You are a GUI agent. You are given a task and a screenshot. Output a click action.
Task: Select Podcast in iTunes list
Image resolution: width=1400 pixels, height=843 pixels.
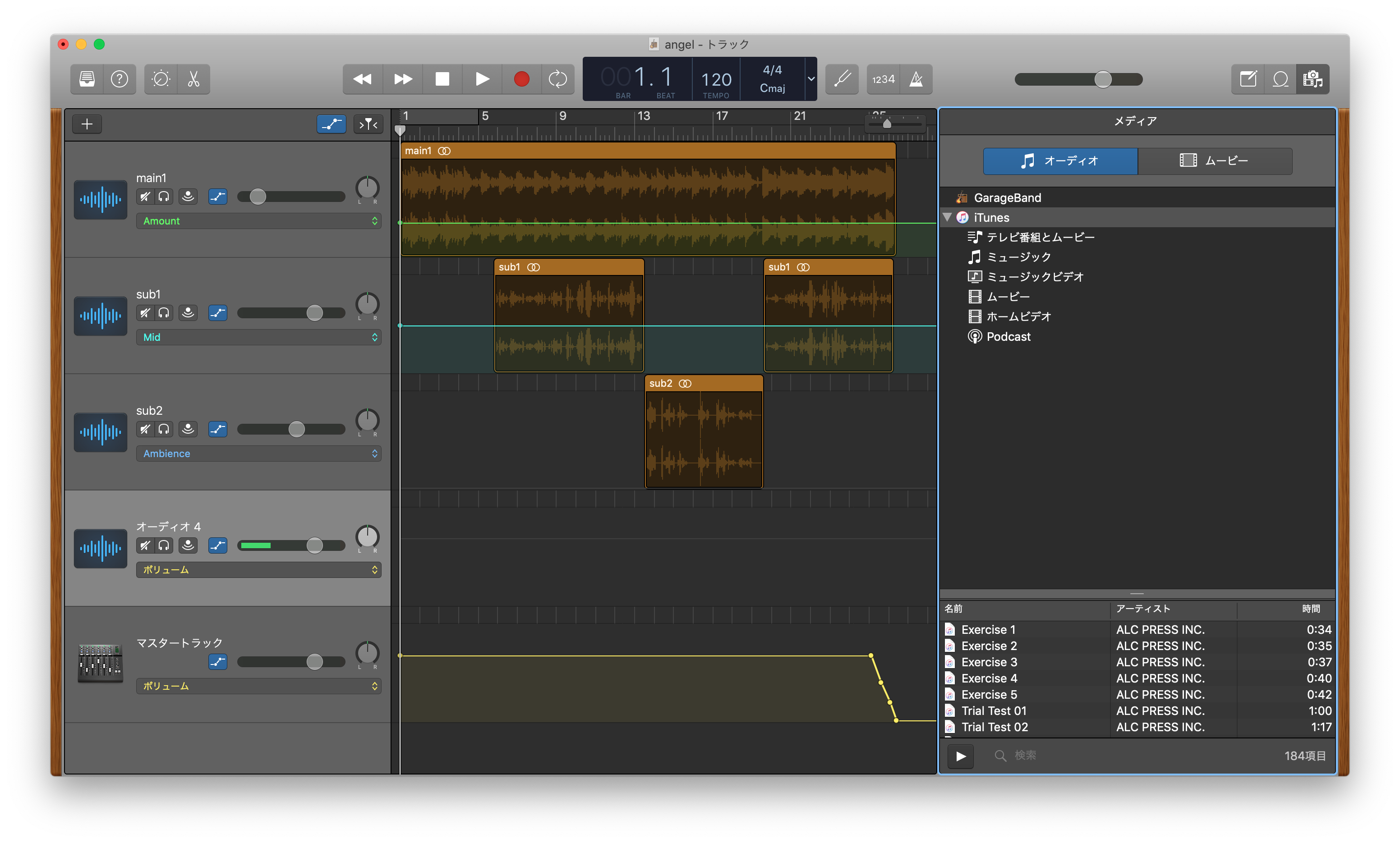1137,337
